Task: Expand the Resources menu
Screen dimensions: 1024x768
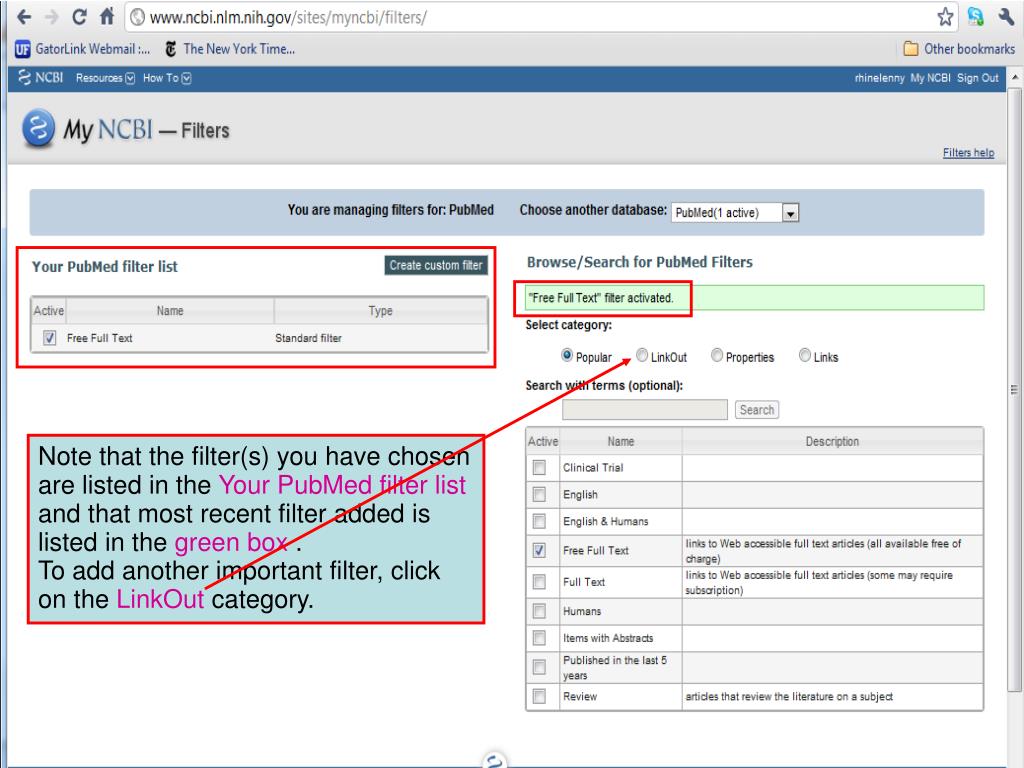Action: click(105, 78)
